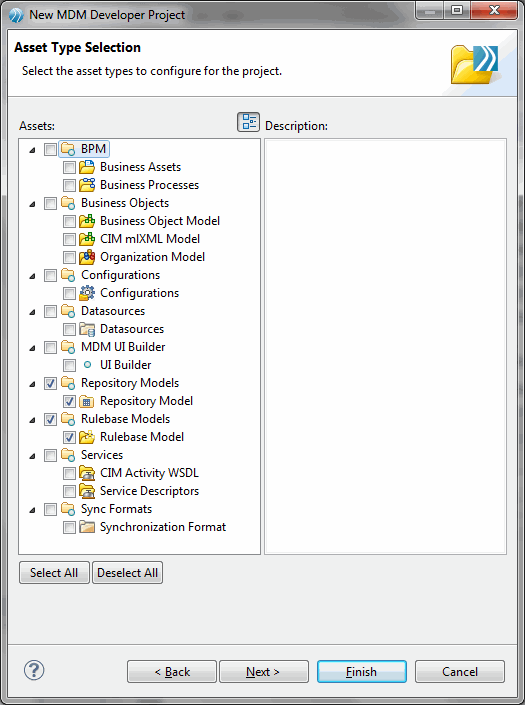This screenshot has width=525, height=705.
Task: Click the CIM Activity WSDL icon
Action: (x=87, y=473)
